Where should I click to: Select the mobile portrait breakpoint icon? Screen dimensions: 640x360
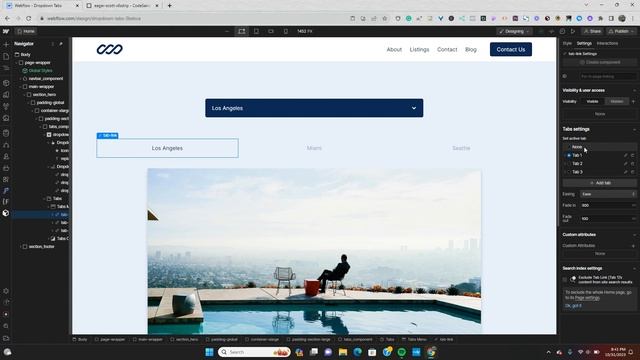click(x=286, y=31)
